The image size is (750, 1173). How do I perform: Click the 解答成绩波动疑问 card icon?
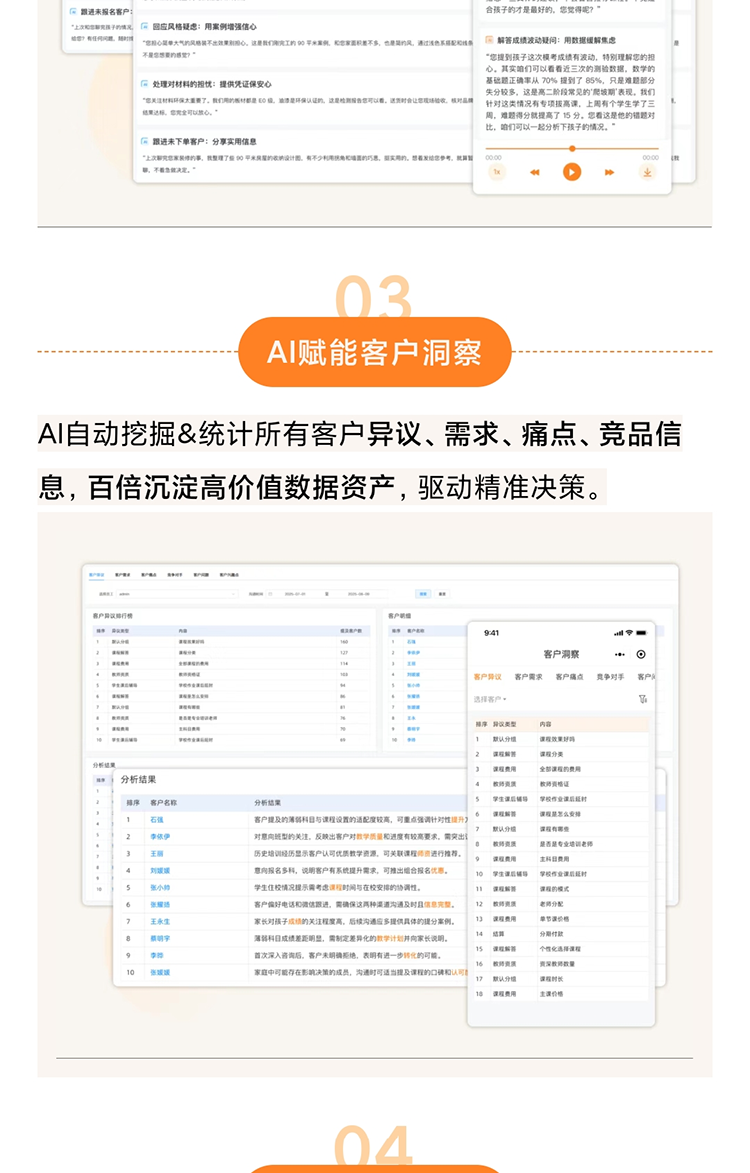[489, 40]
